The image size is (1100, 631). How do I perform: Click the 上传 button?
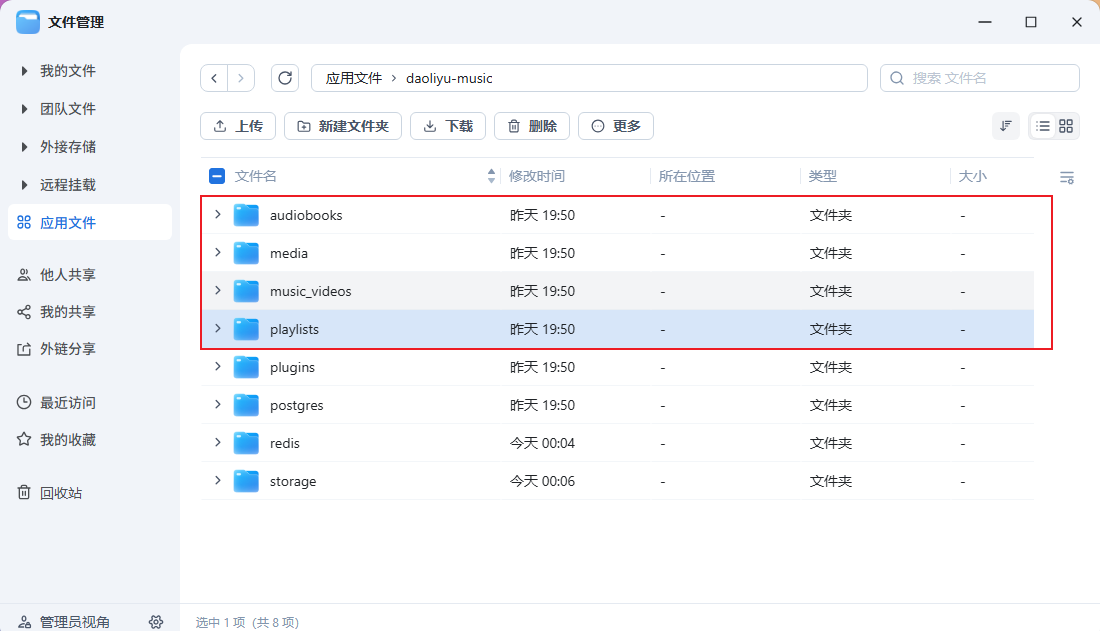[238, 126]
